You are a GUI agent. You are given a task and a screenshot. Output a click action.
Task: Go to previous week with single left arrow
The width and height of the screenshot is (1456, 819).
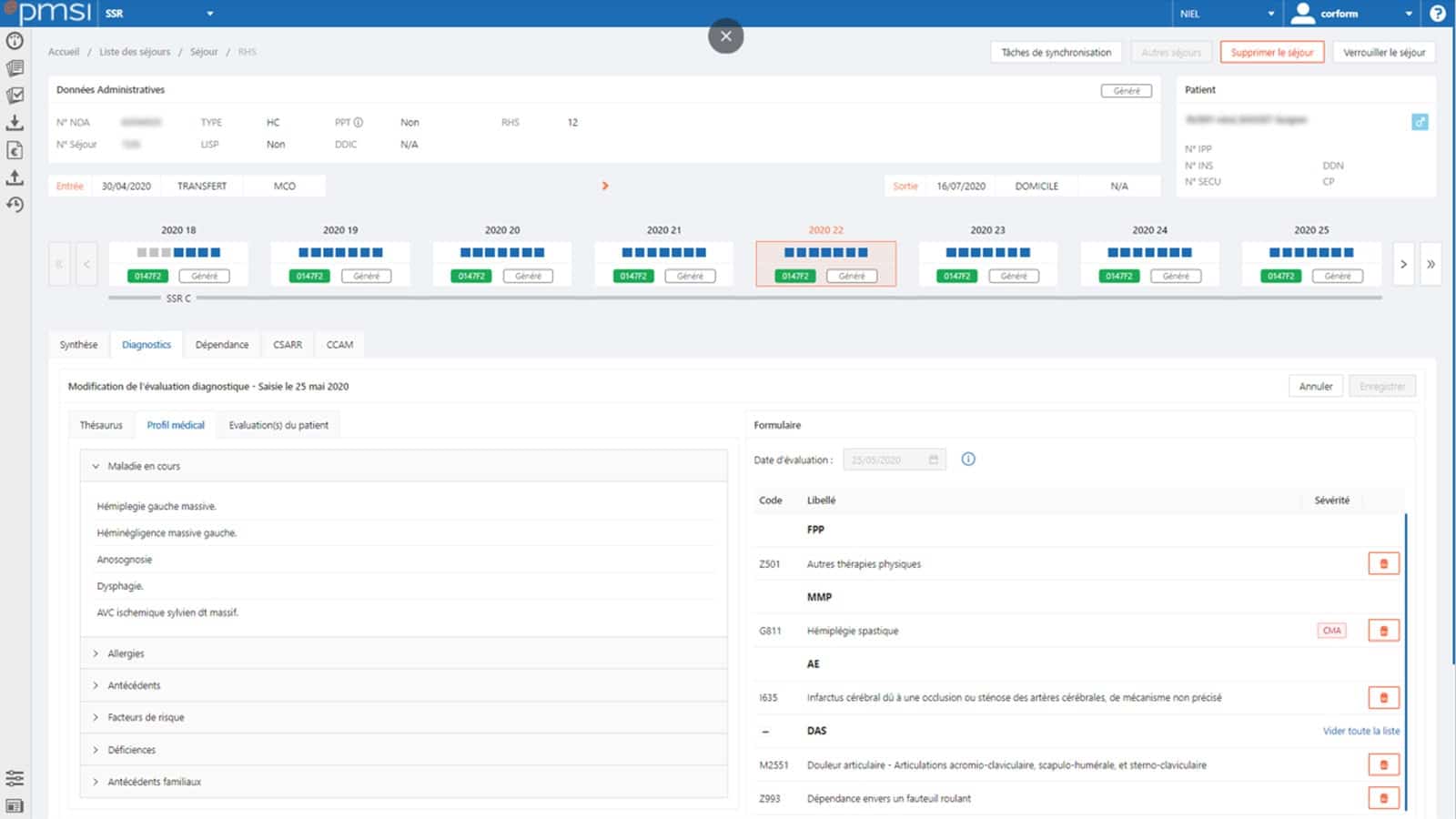coord(86,264)
